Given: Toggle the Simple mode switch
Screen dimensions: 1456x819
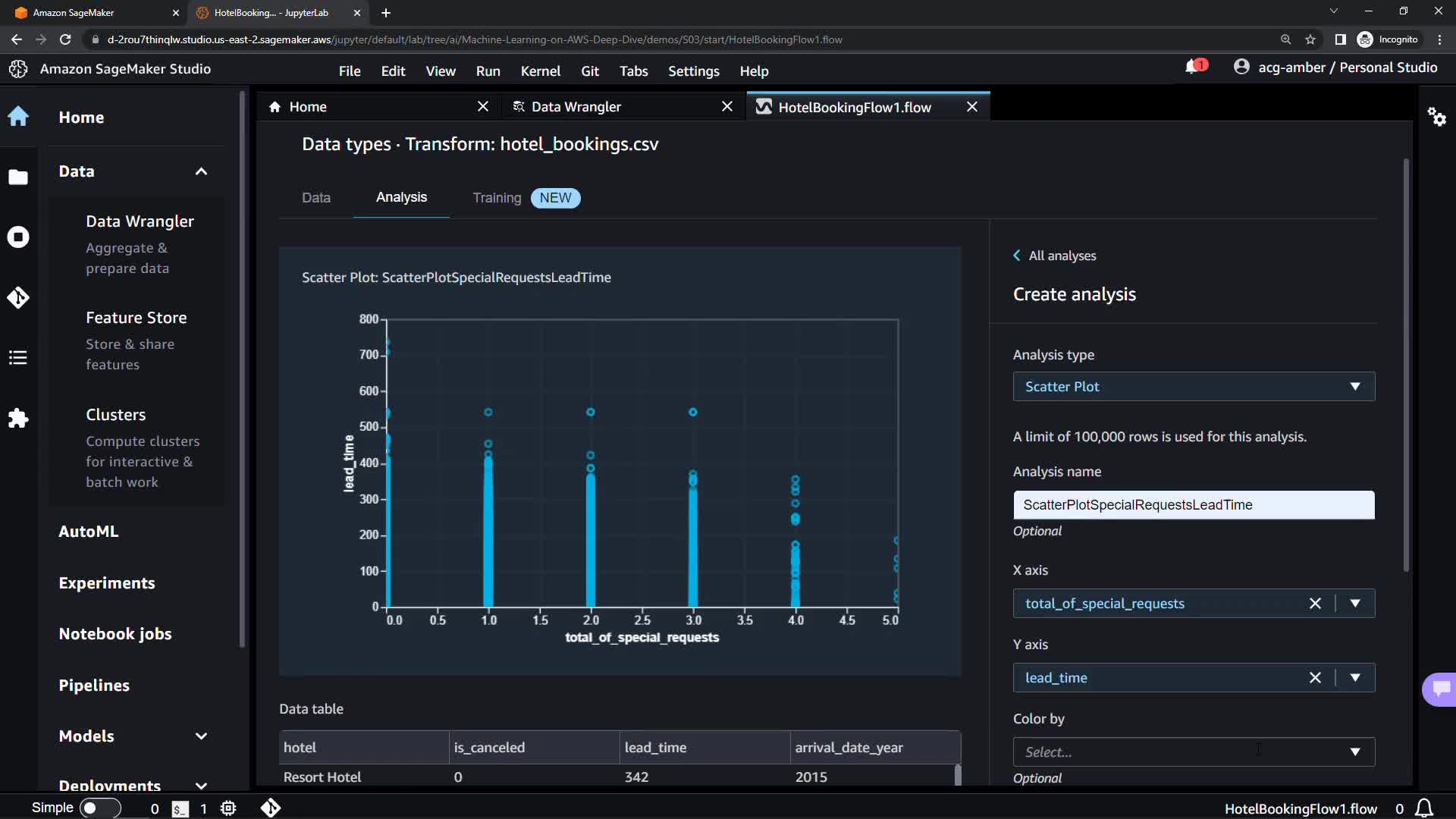Looking at the screenshot, I should pos(100,808).
